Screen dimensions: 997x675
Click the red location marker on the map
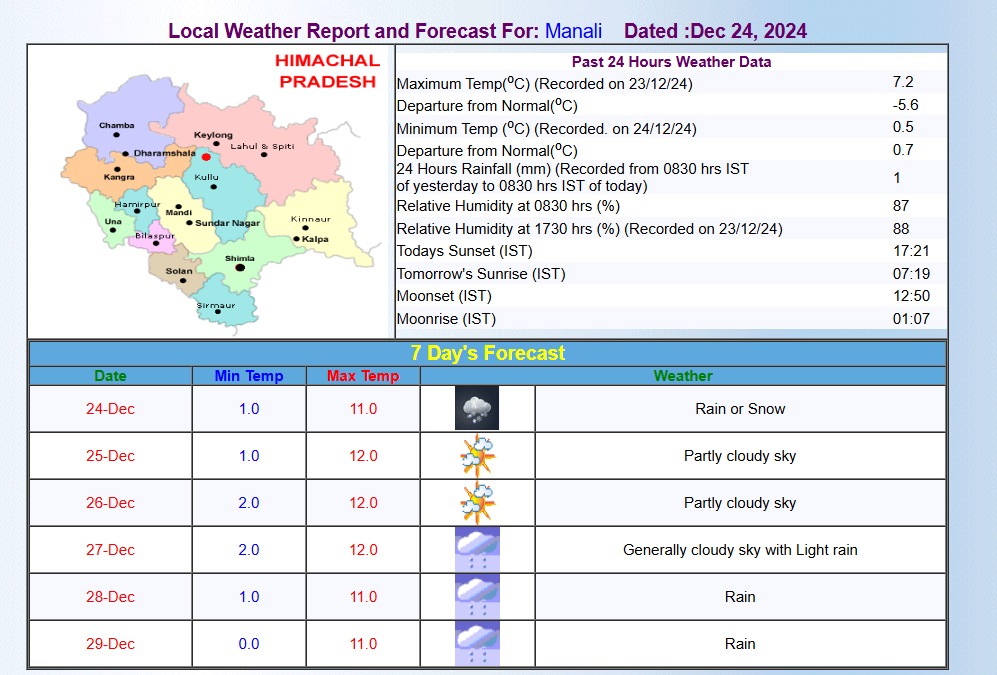(206, 157)
